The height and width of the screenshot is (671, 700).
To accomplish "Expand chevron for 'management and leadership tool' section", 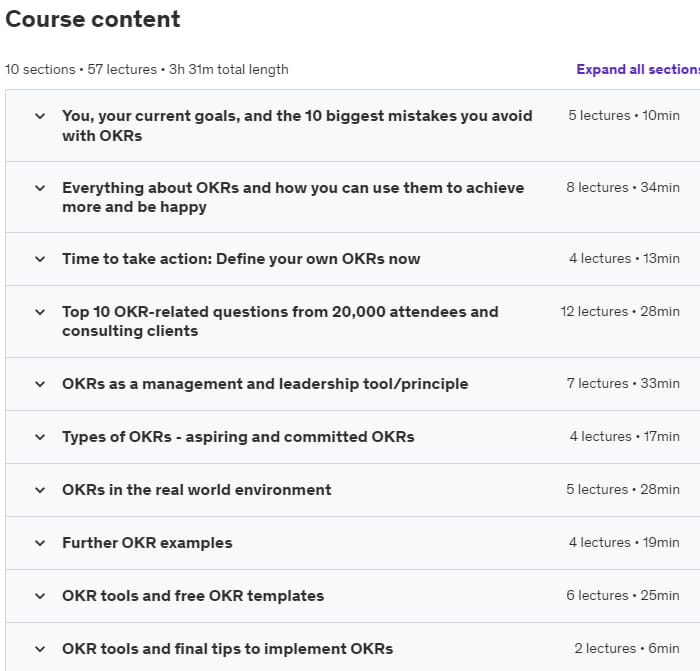I will click(40, 384).
